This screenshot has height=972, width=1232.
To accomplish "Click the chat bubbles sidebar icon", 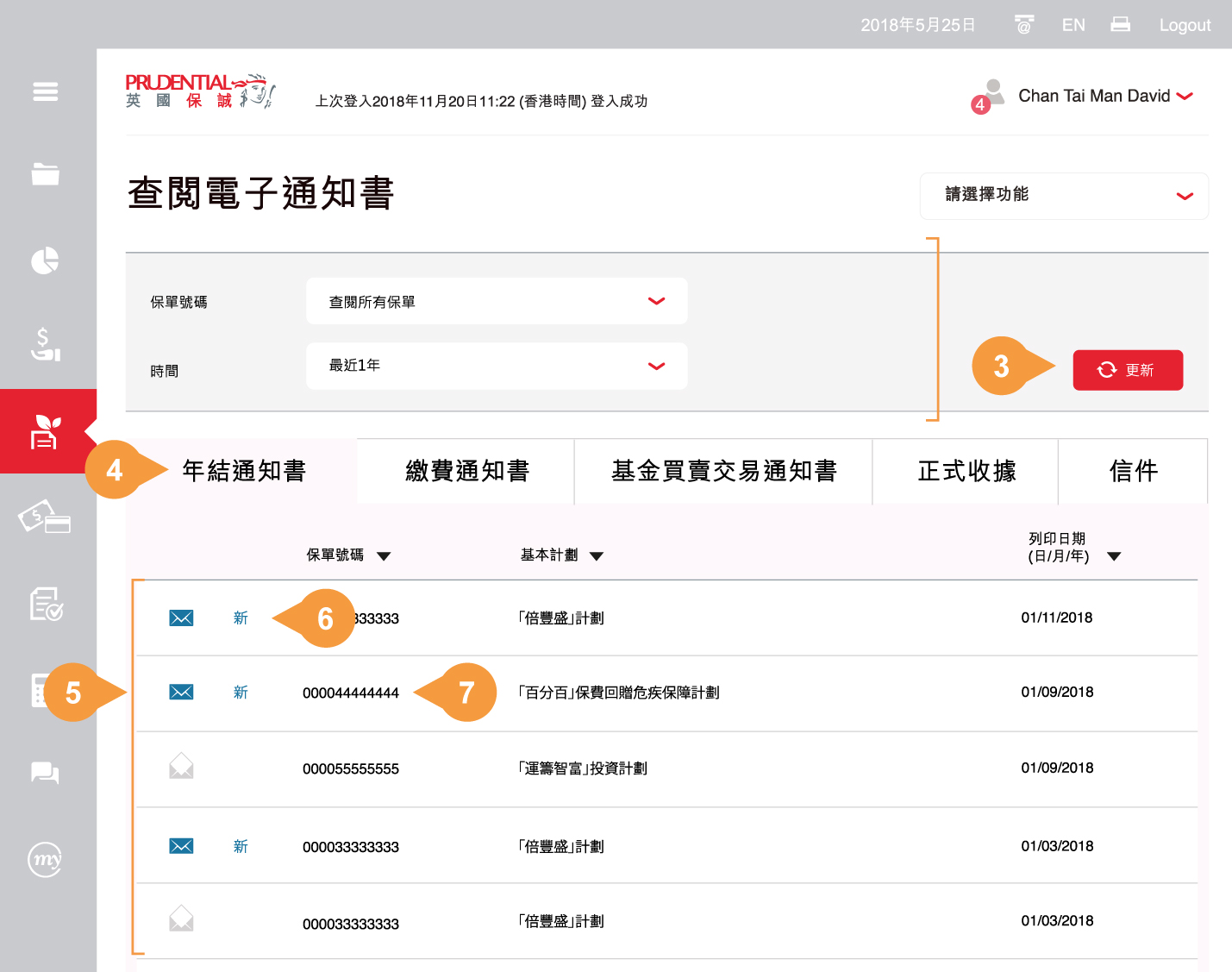I will click(46, 773).
